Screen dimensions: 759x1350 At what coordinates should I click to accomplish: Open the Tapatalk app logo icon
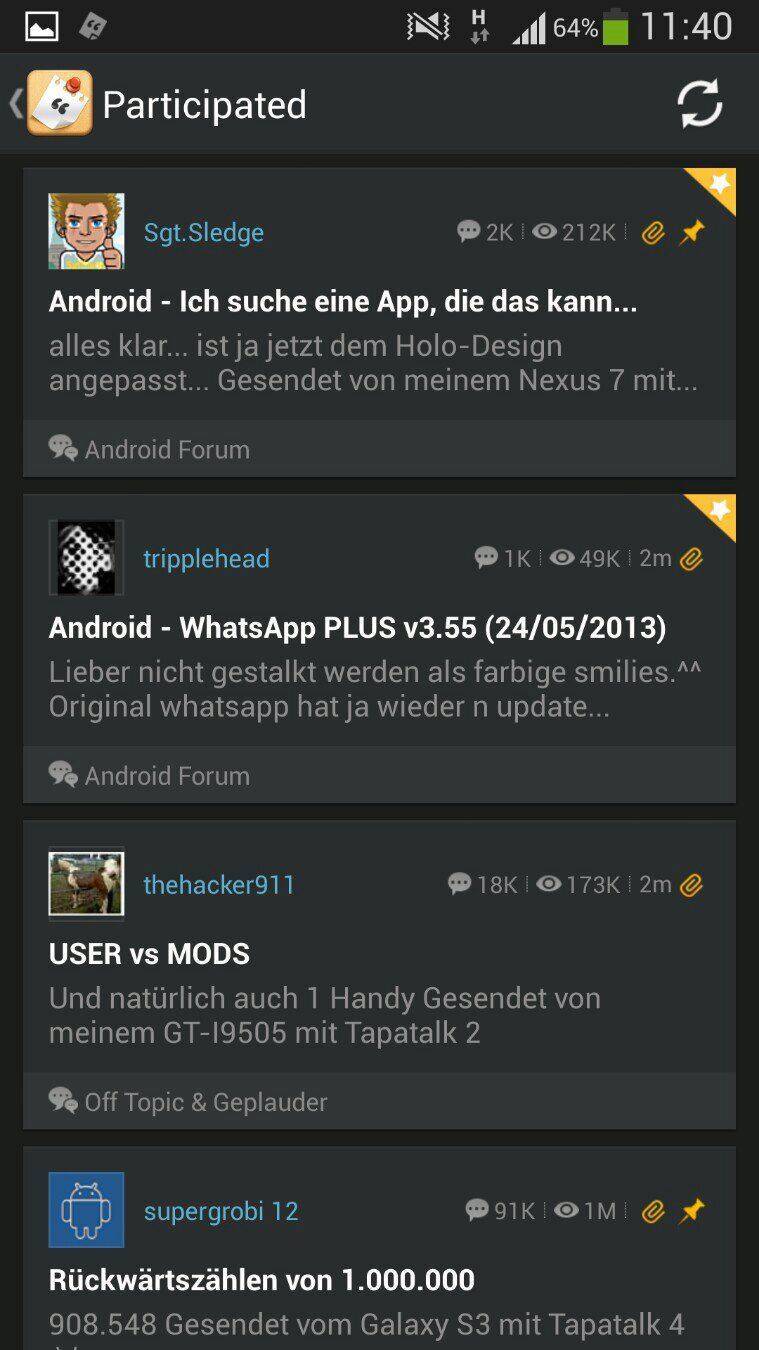click(x=59, y=103)
